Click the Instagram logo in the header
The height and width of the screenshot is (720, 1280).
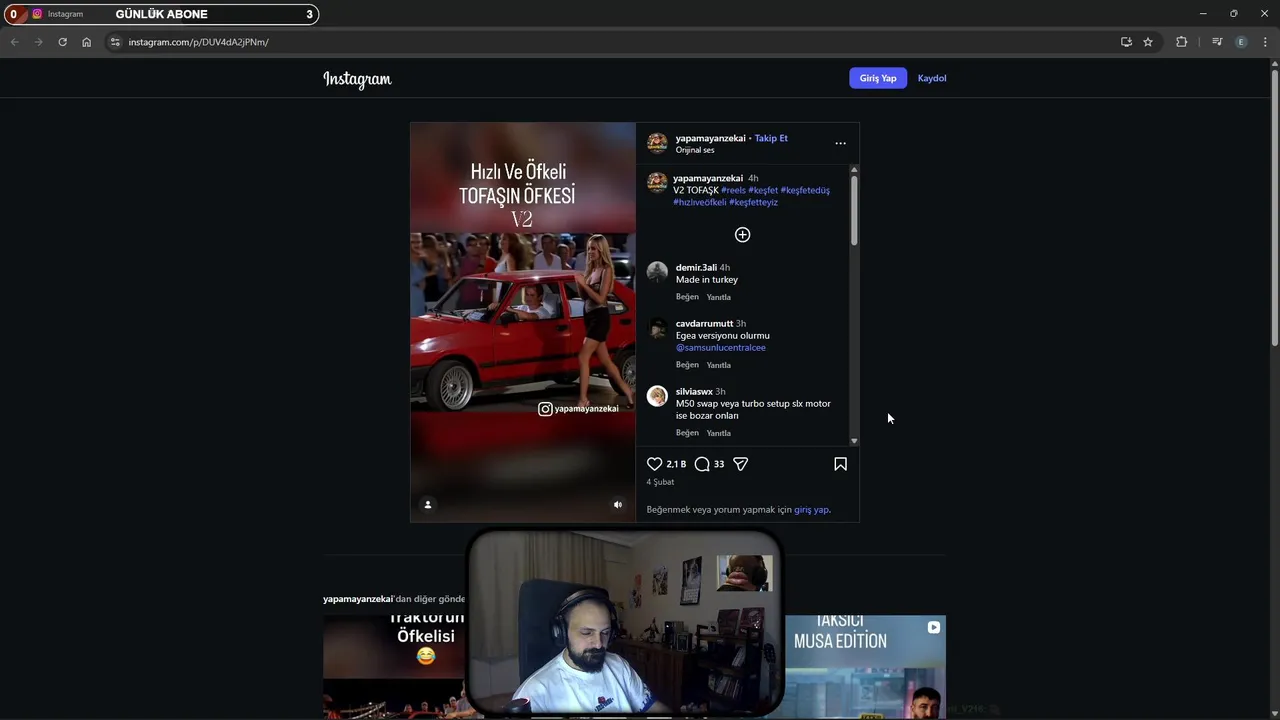click(x=357, y=79)
